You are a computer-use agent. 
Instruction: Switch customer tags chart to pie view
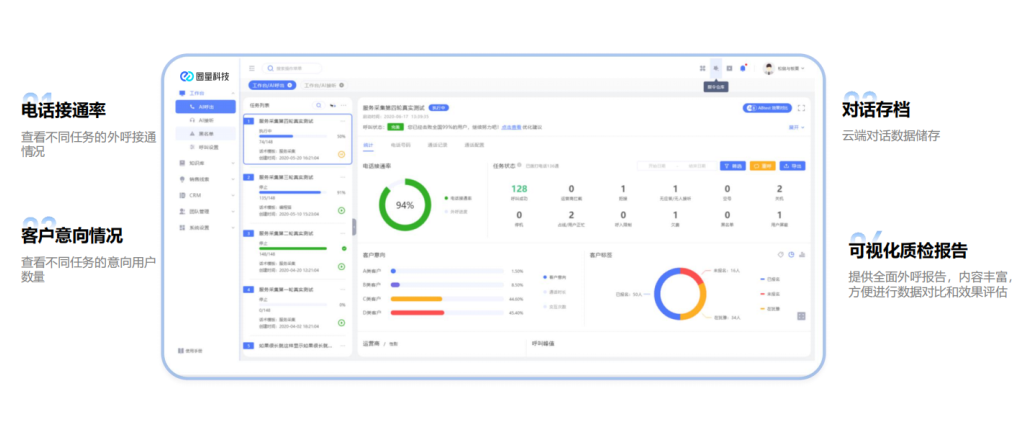tap(790, 254)
